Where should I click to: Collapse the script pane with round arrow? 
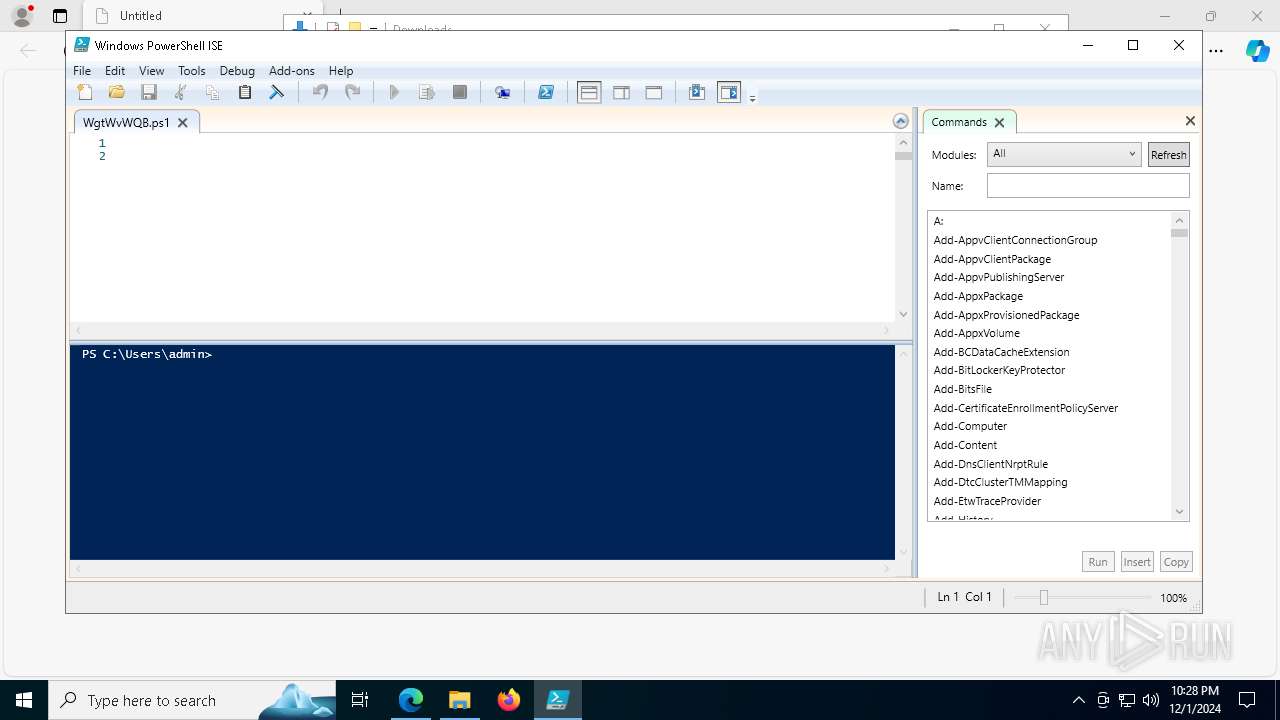coord(901,121)
